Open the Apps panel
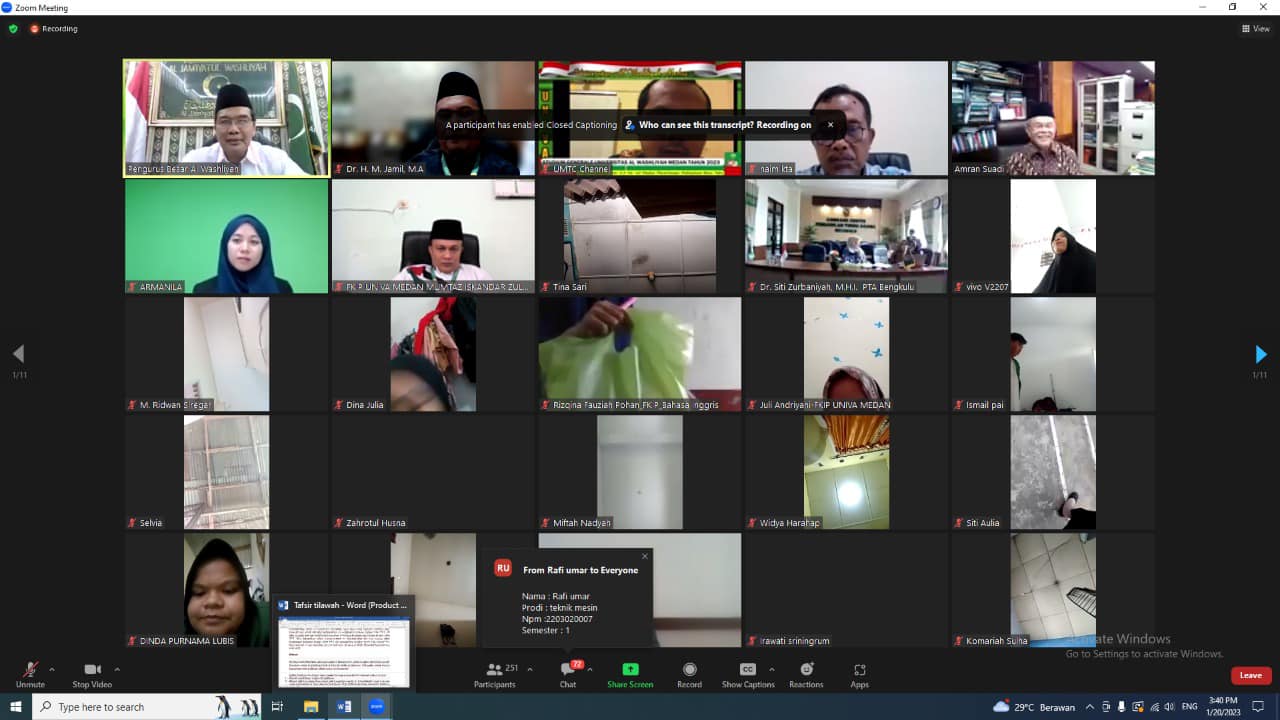 tap(859, 671)
